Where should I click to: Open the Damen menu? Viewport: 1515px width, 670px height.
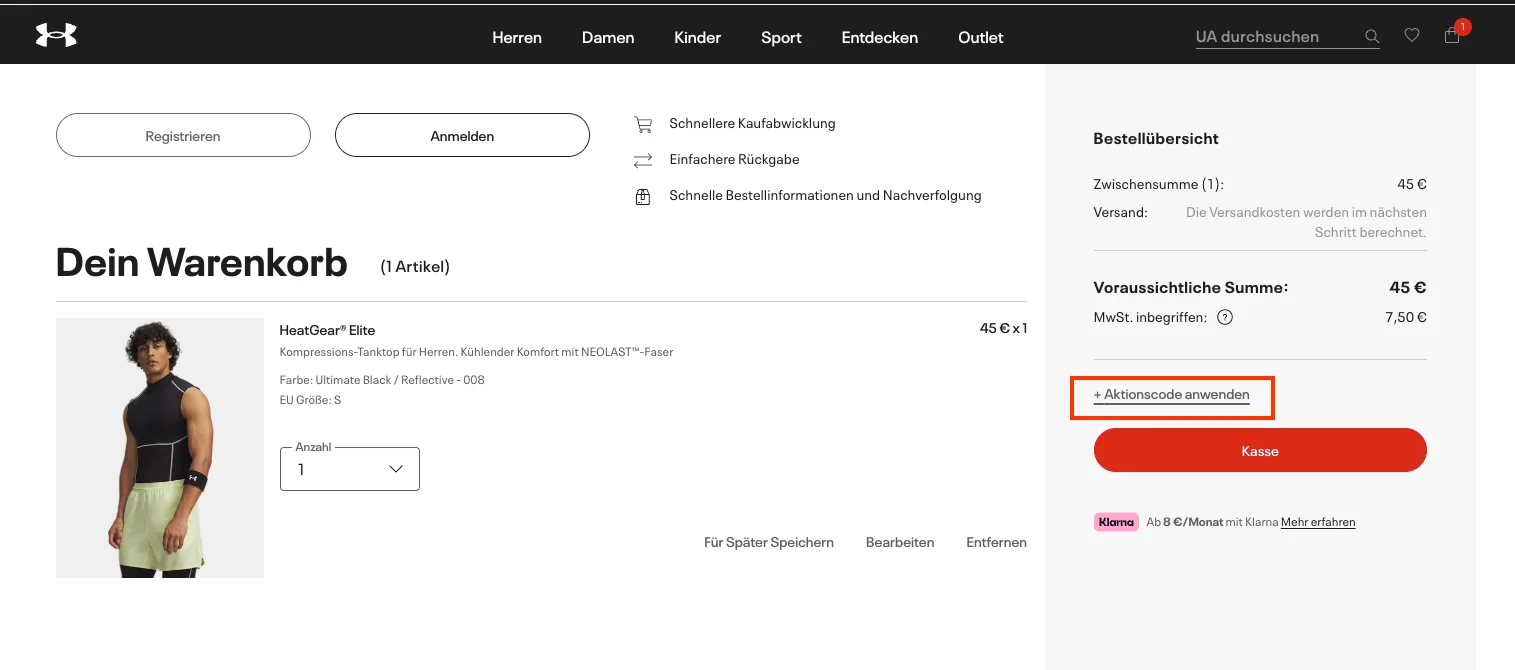click(608, 37)
